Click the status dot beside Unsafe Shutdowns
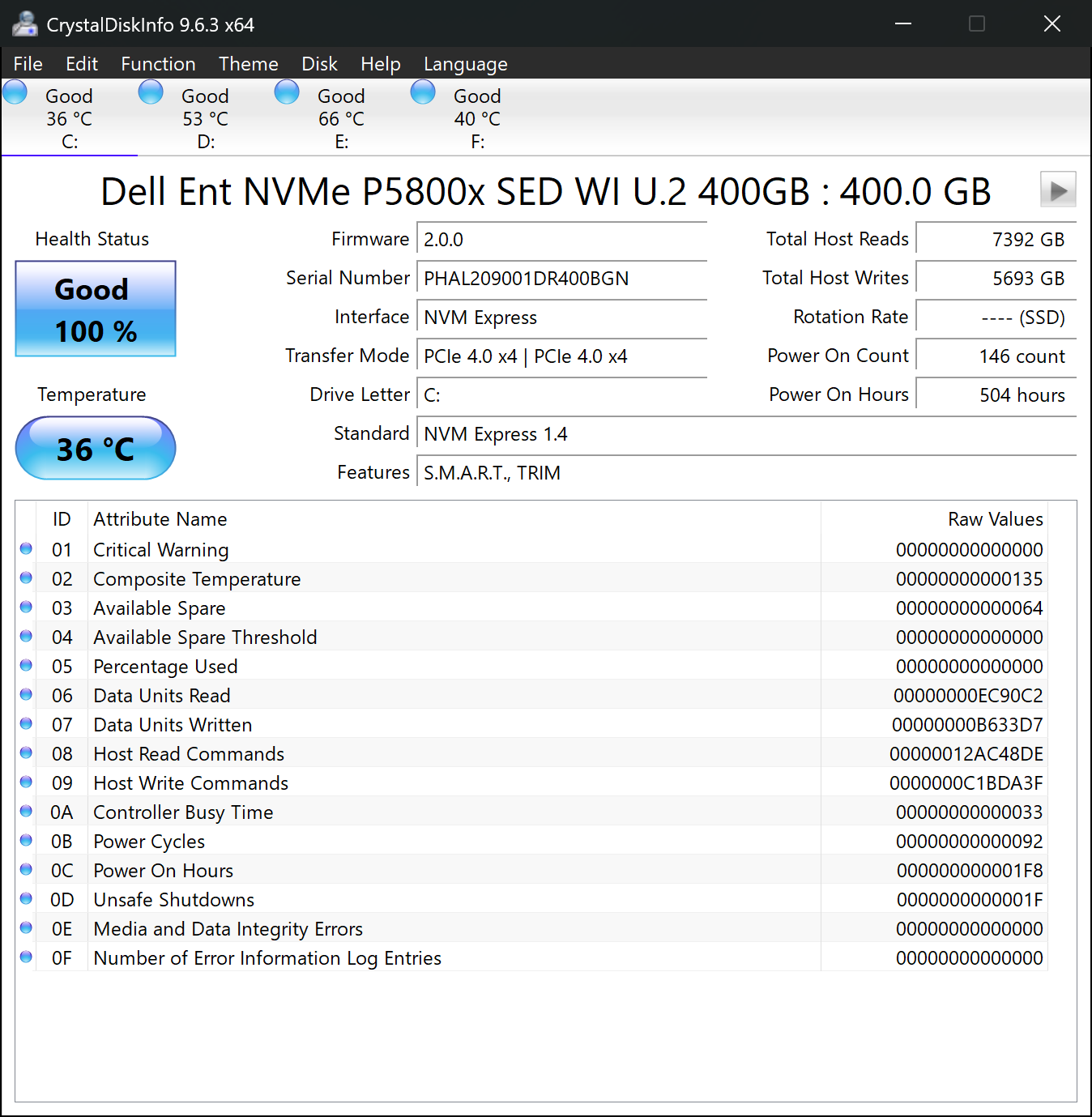The height and width of the screenshot is (1117, 1092). [26, 899]
